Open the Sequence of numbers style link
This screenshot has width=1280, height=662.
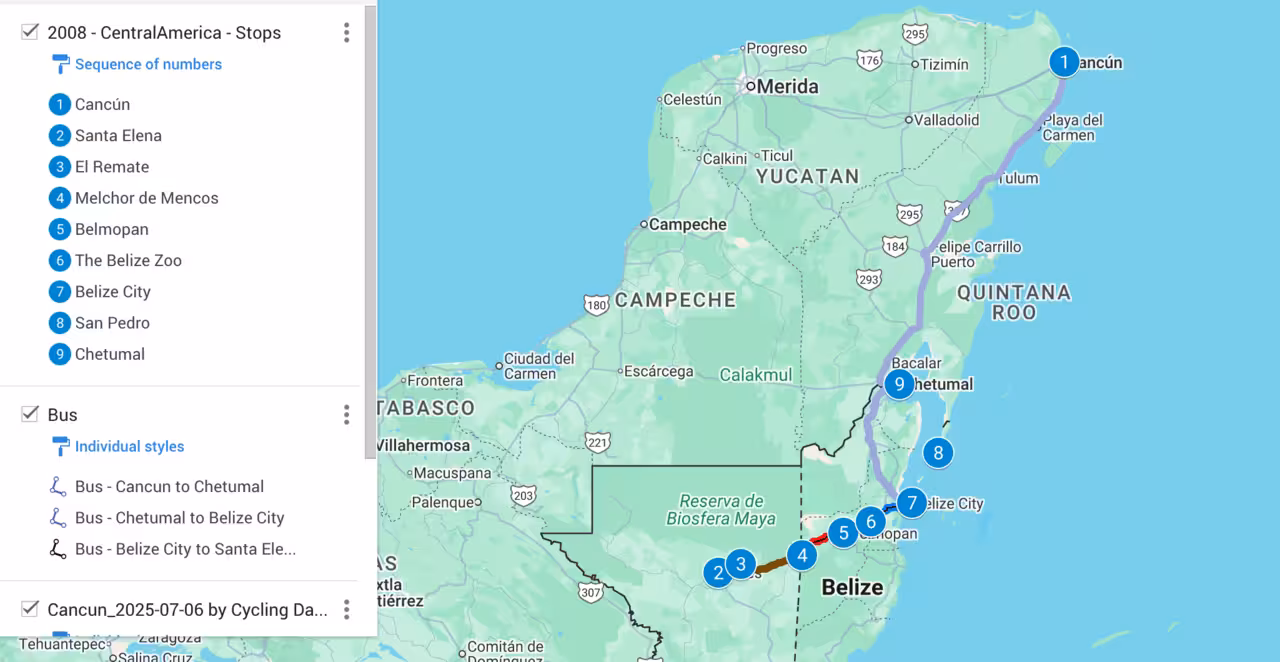pyautogui.click(x=148, y=64)
